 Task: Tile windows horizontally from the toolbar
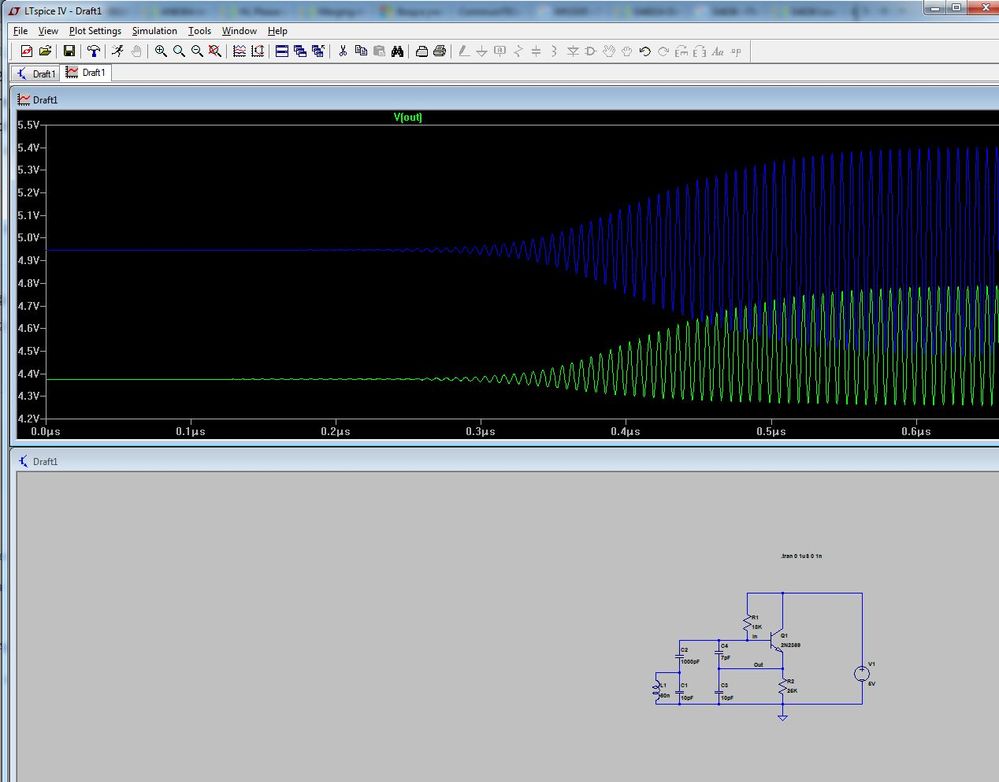tap(282, 51)
